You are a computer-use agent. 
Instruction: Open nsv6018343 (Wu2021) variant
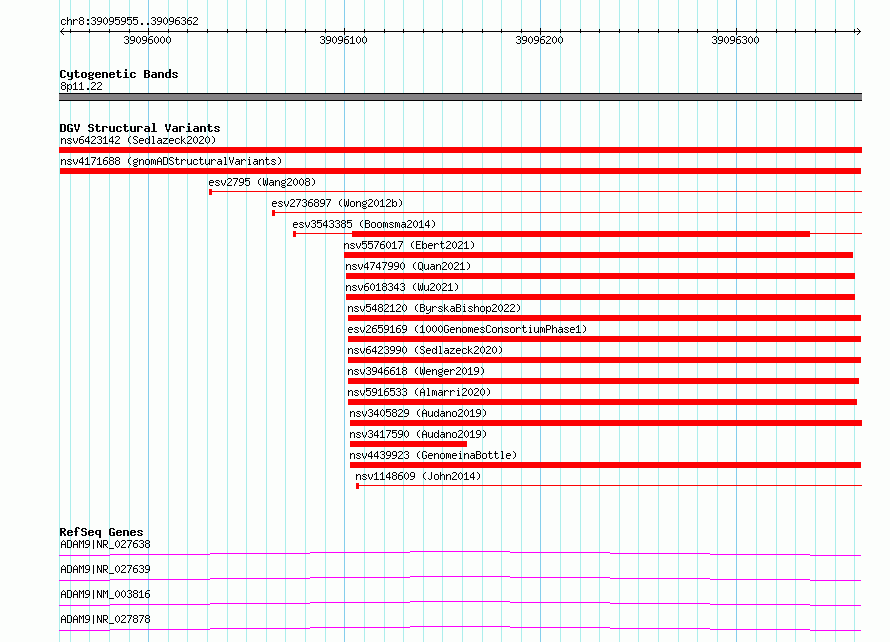pos(402,287)
